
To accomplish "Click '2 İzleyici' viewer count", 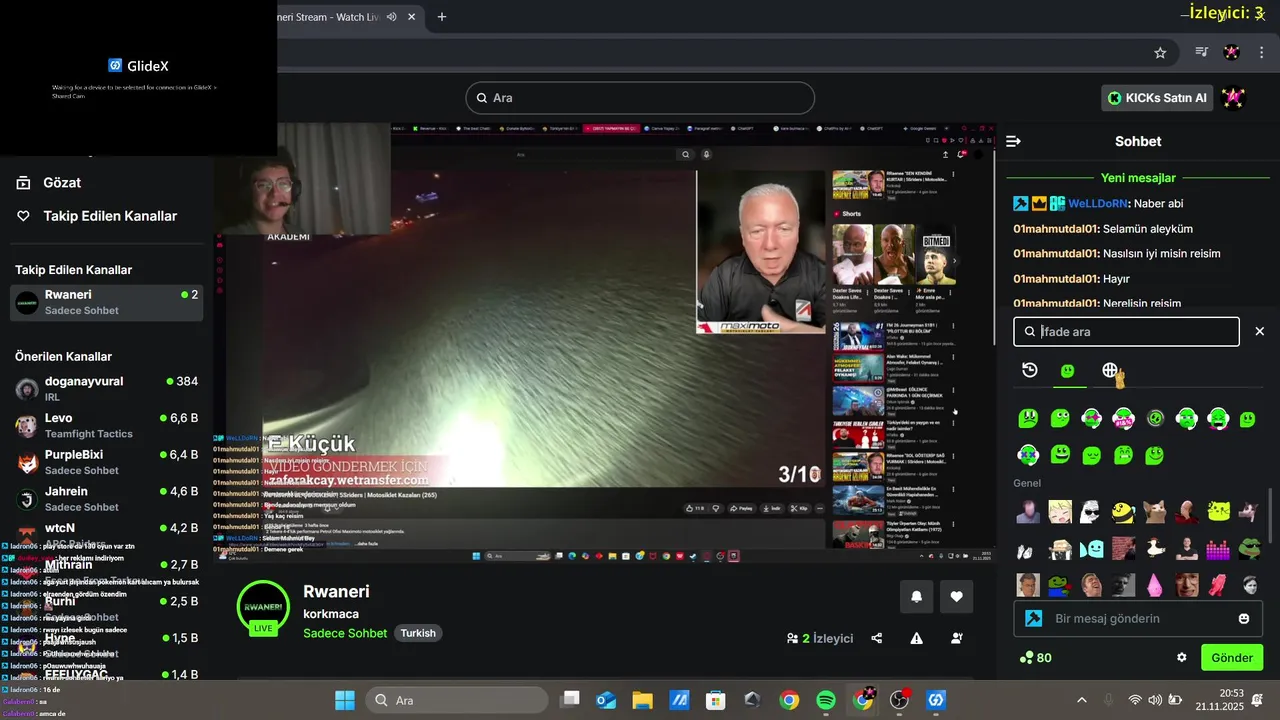I will point(820,638).
